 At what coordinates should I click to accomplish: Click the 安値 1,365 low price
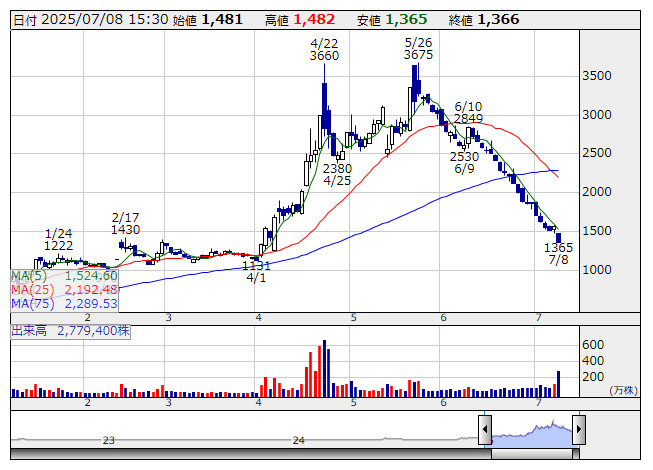click(x=392, y=20)
